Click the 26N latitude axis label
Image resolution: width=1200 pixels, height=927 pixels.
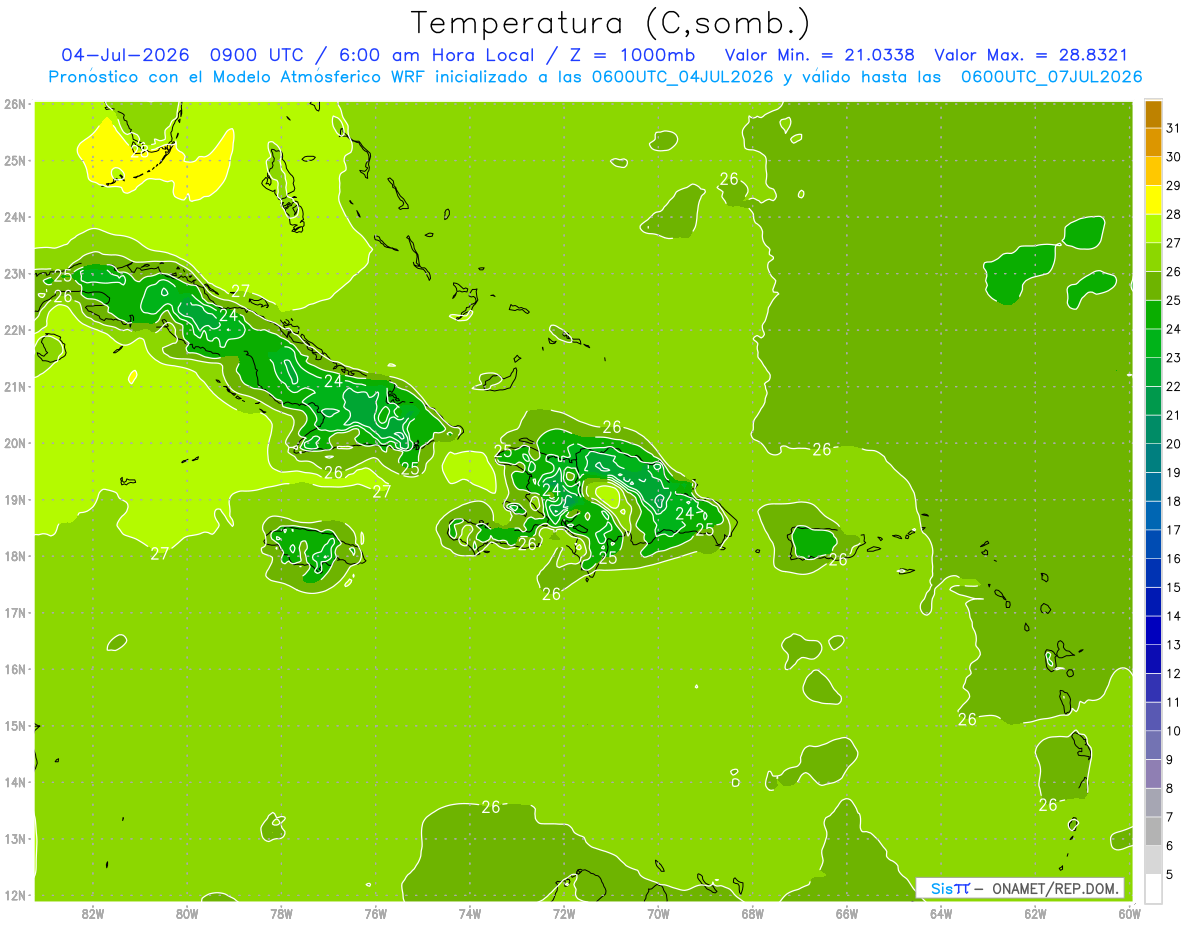14,104
